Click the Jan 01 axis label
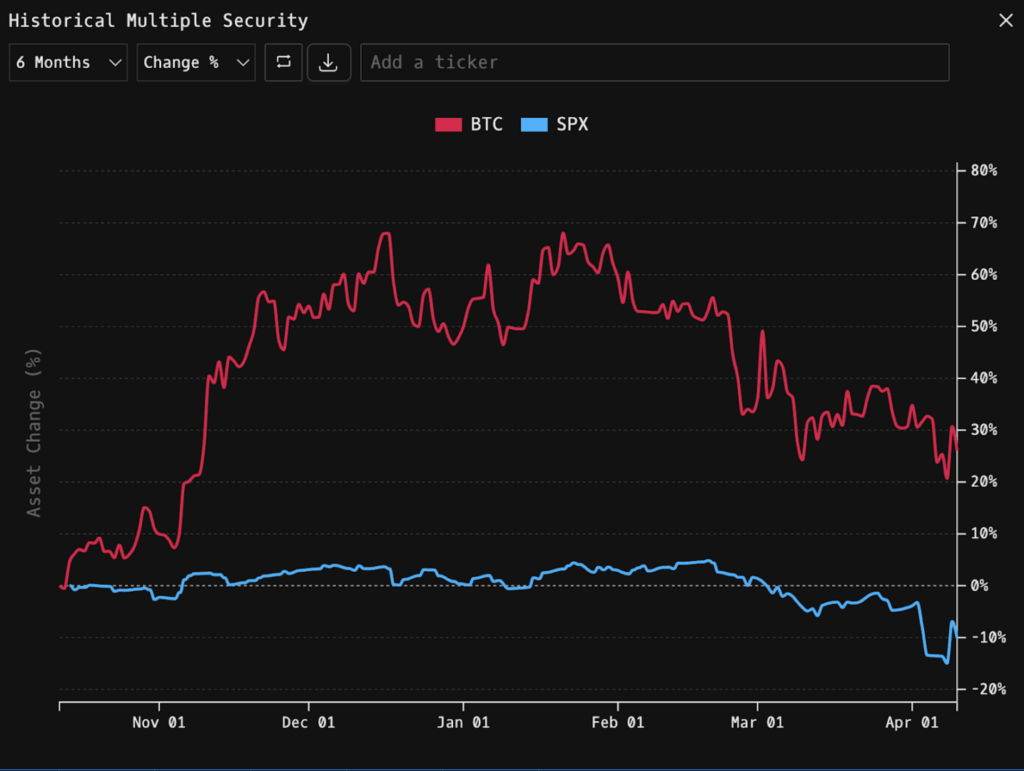Viewport: 1024px width, 771px height. pos(463,723)
